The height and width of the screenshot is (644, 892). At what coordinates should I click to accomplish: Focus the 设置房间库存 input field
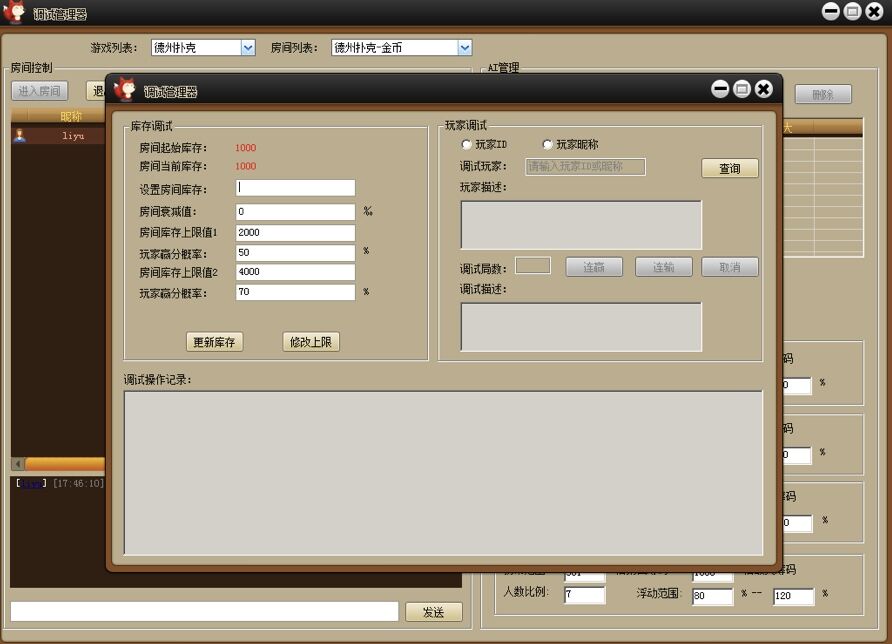coord(295,188)
